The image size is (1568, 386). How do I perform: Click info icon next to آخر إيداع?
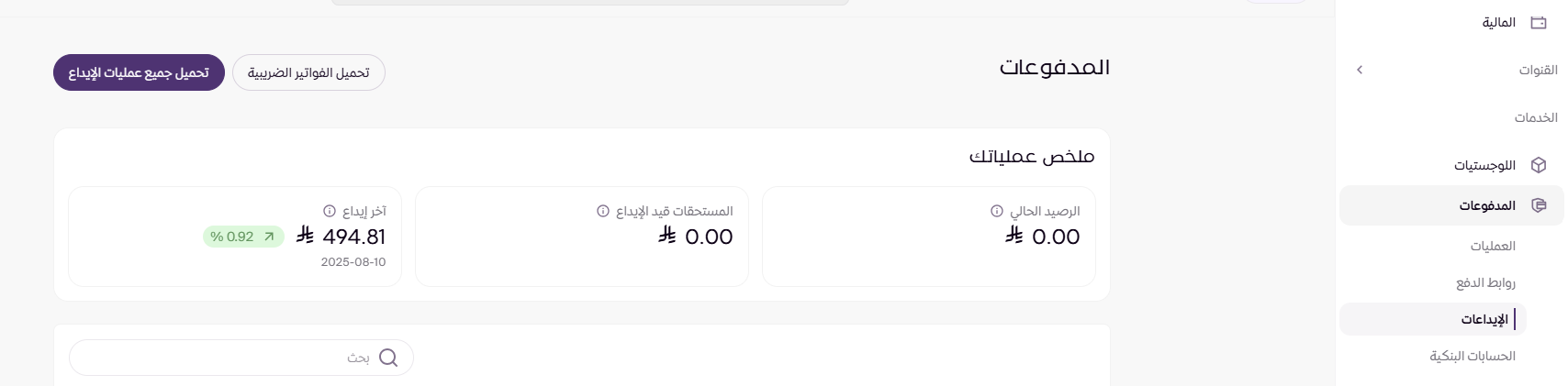tap(330, 211)
